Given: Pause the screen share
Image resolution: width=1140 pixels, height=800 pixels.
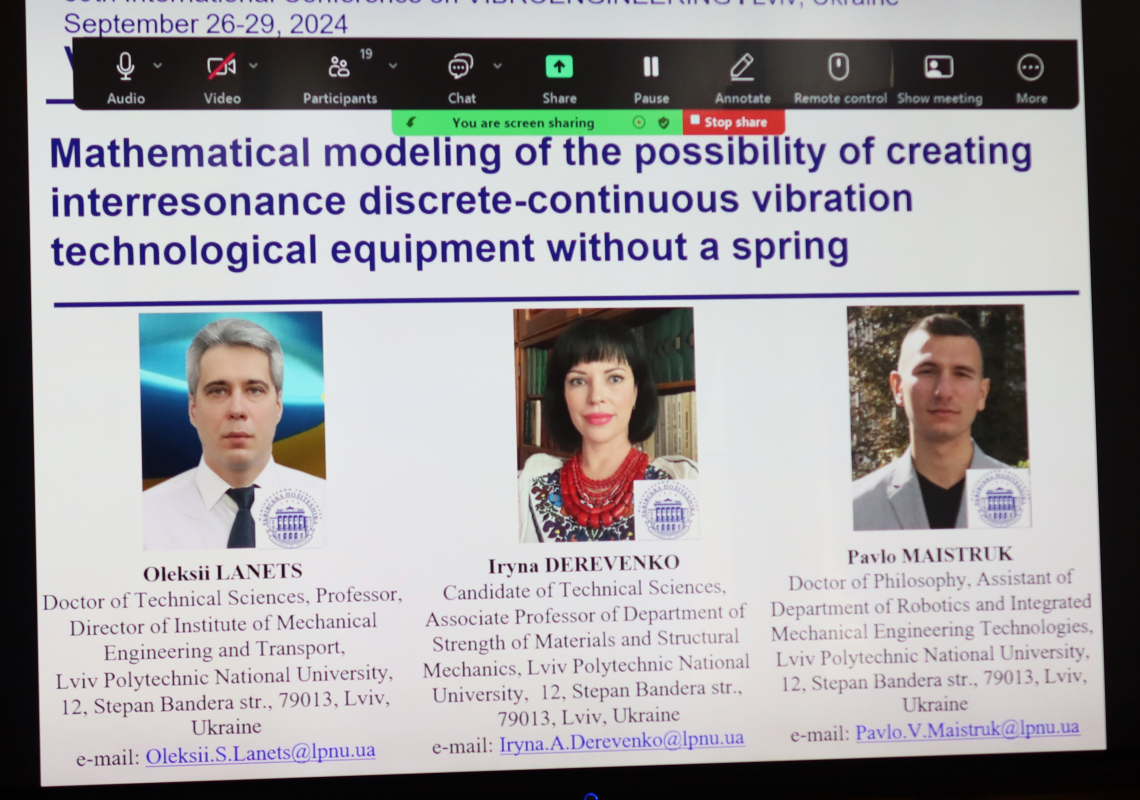Looking at the screenshot, I should coord(651,67).
